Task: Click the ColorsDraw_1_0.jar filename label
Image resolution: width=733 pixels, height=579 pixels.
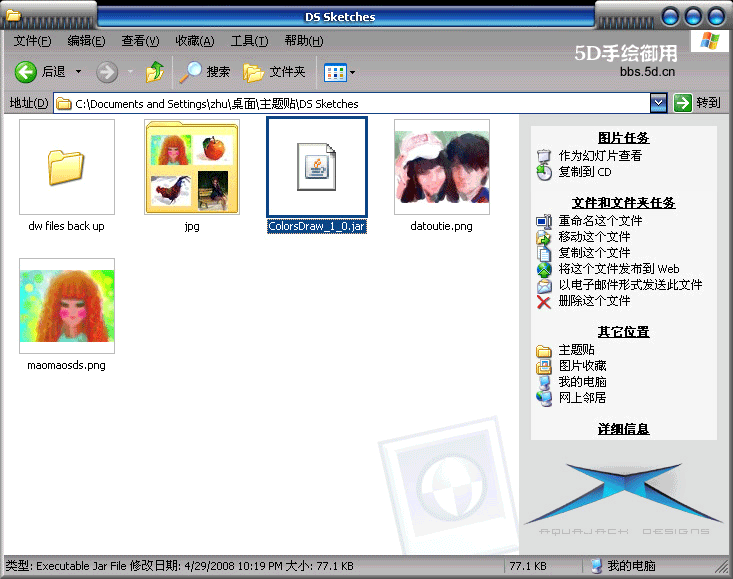Action: point(316,226)
